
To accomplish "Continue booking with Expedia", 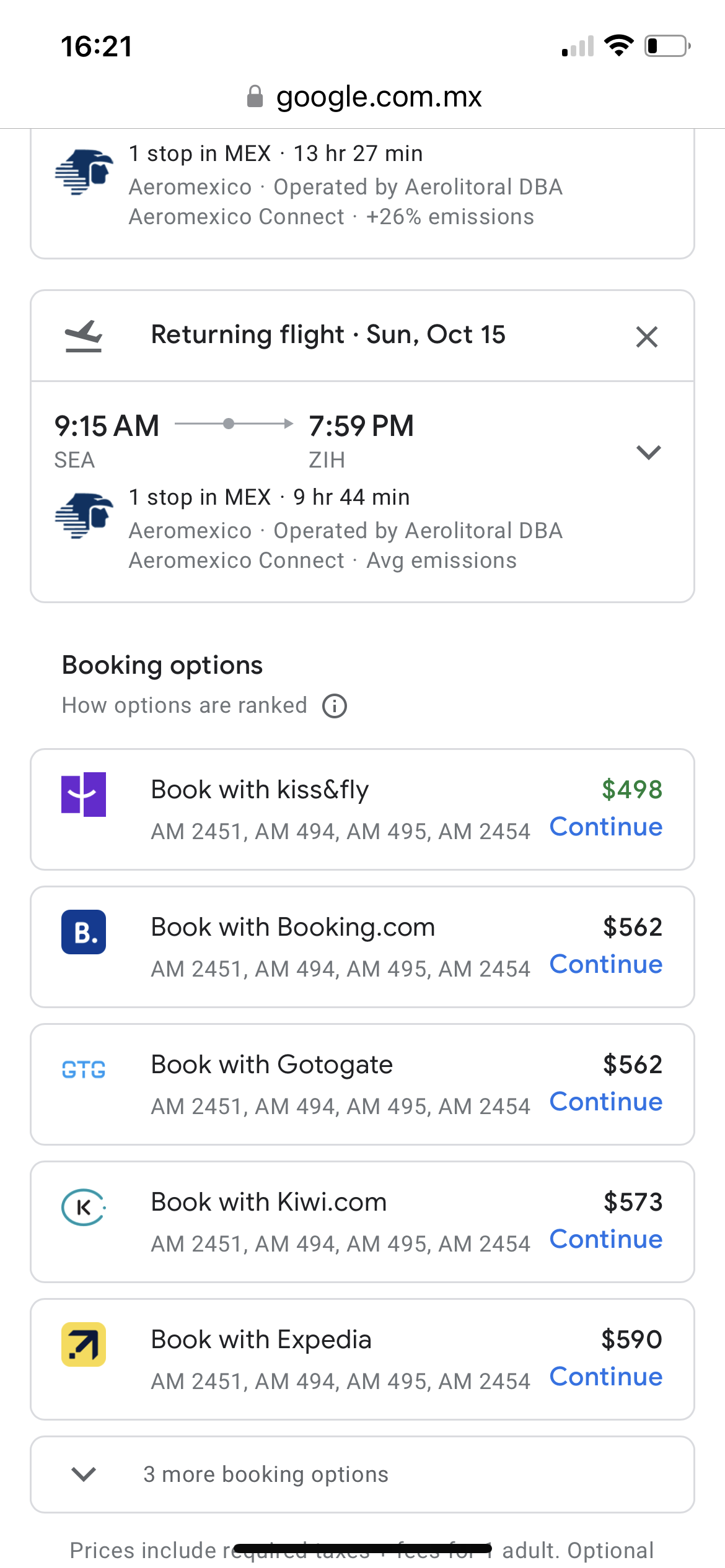I will pos(605,1377).
